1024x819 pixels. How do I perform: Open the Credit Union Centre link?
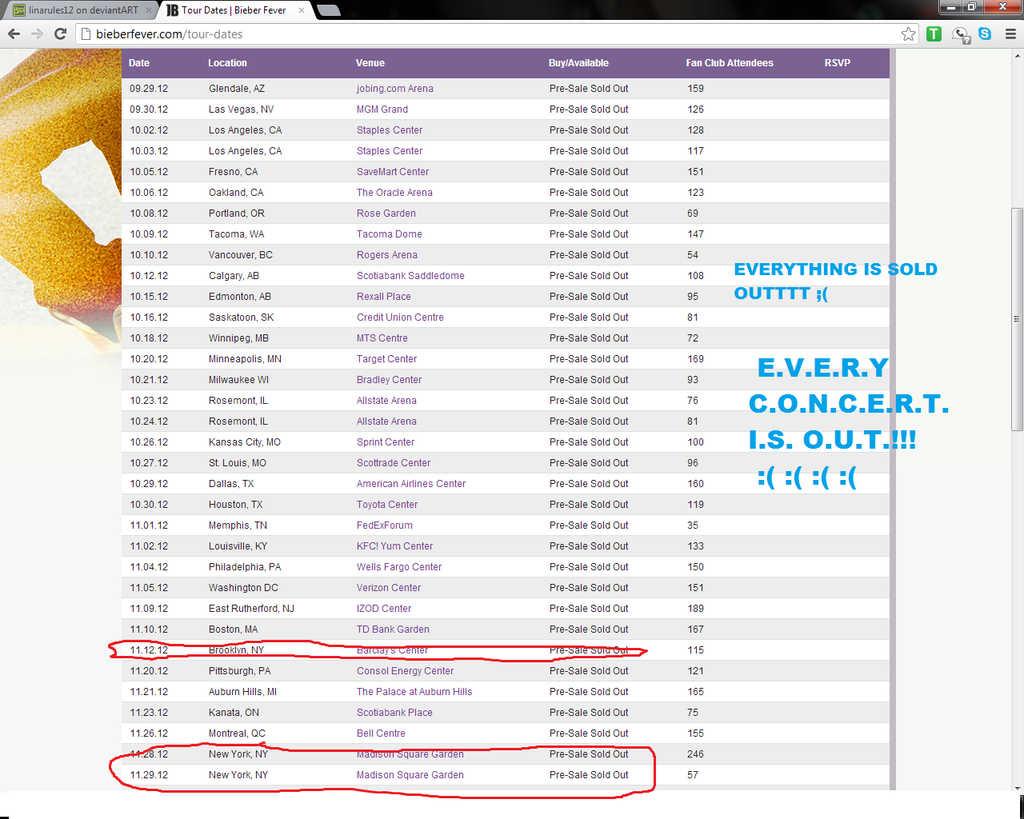click(x=400, y=317)
